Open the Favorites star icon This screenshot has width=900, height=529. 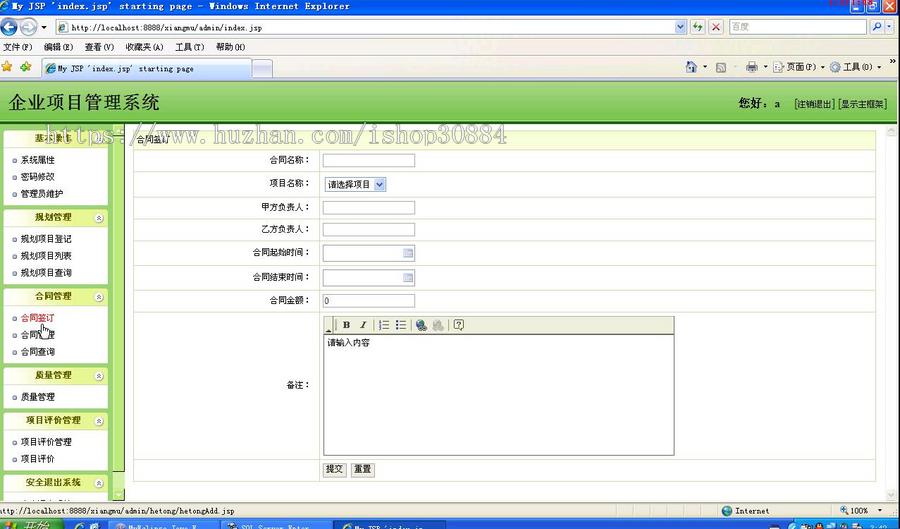tap(7, 67)
